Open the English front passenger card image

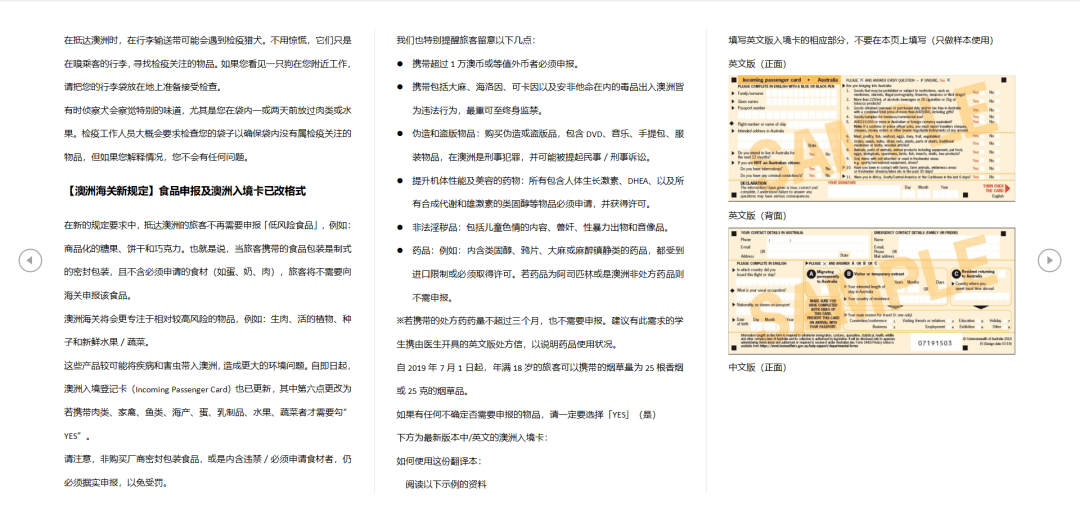click(x=872, y=138)
